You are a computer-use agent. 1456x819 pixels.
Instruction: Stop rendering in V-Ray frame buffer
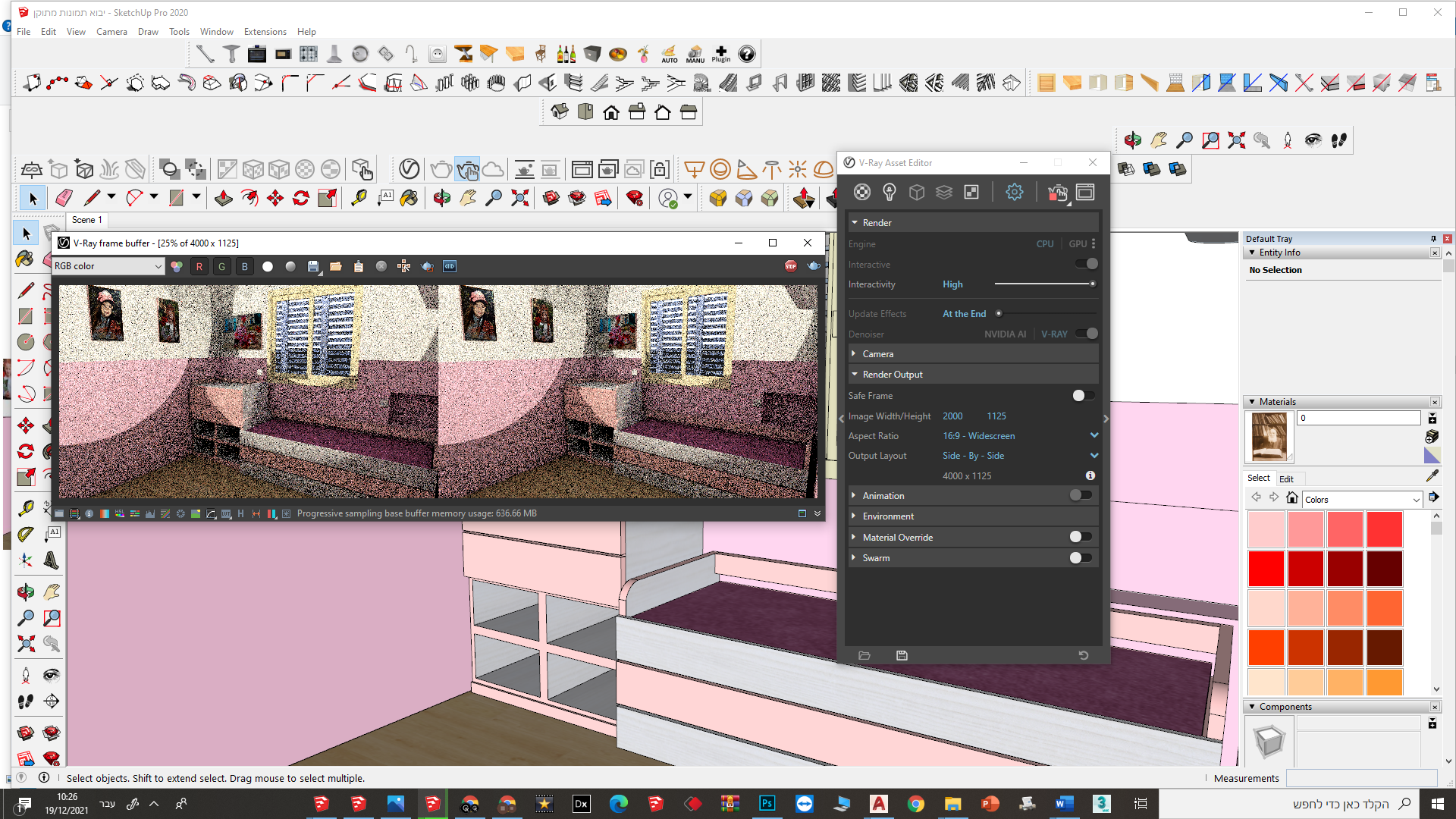click(x=791, y=266)
